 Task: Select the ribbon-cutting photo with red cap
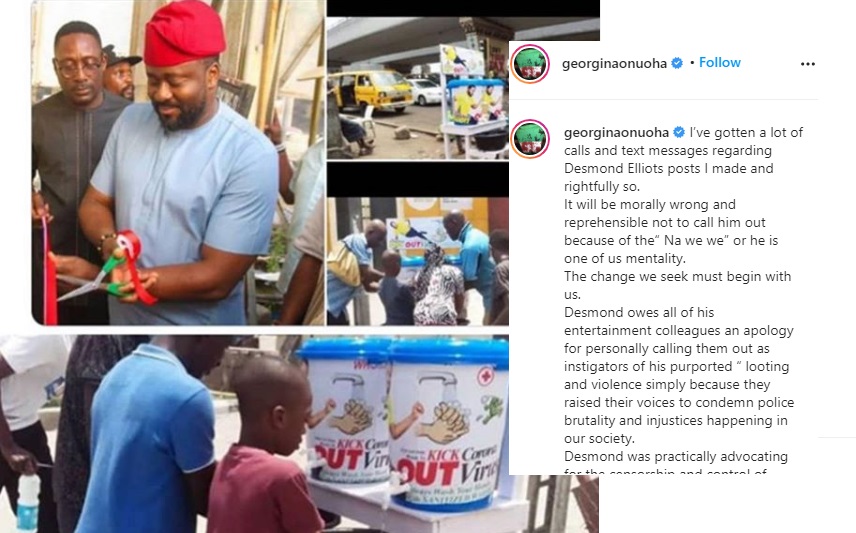[178, 163]
